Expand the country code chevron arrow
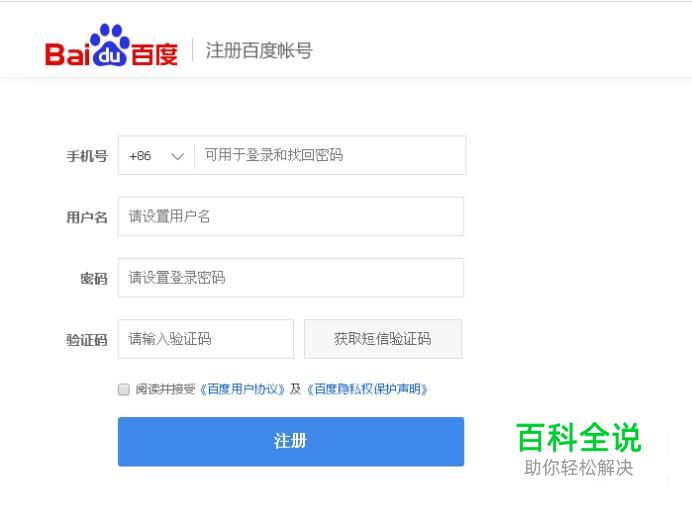 click(177, 156)
